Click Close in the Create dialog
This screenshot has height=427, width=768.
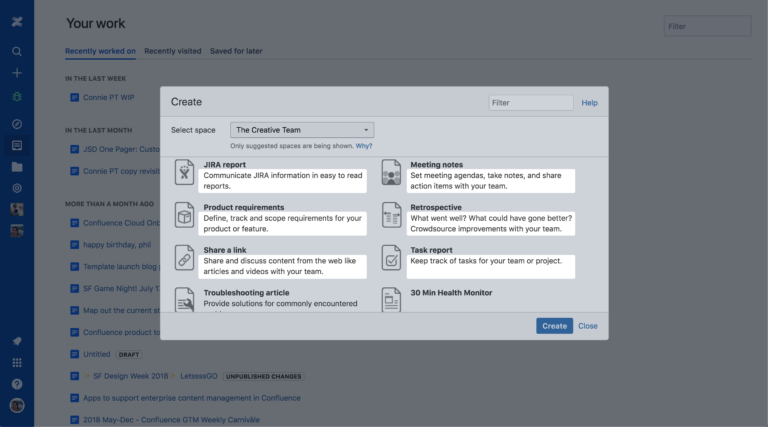pyautogui.click(x=588, y=326)
